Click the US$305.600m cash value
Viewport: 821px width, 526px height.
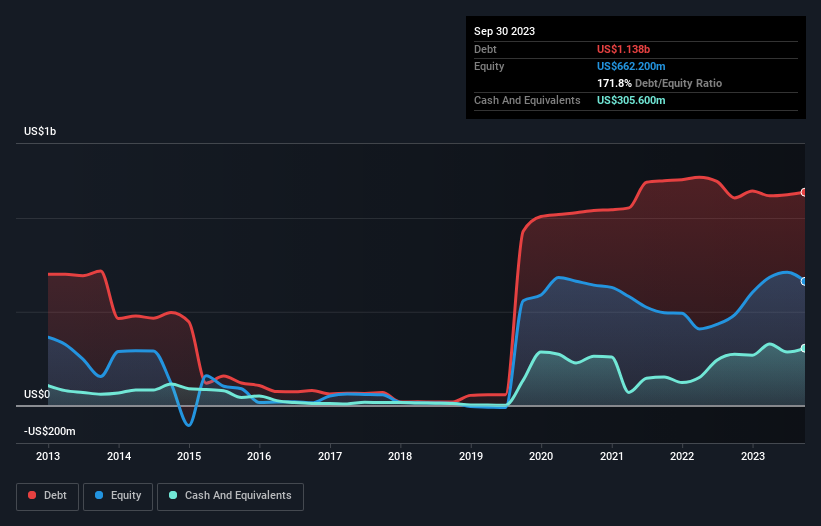[x=631, y=100]
